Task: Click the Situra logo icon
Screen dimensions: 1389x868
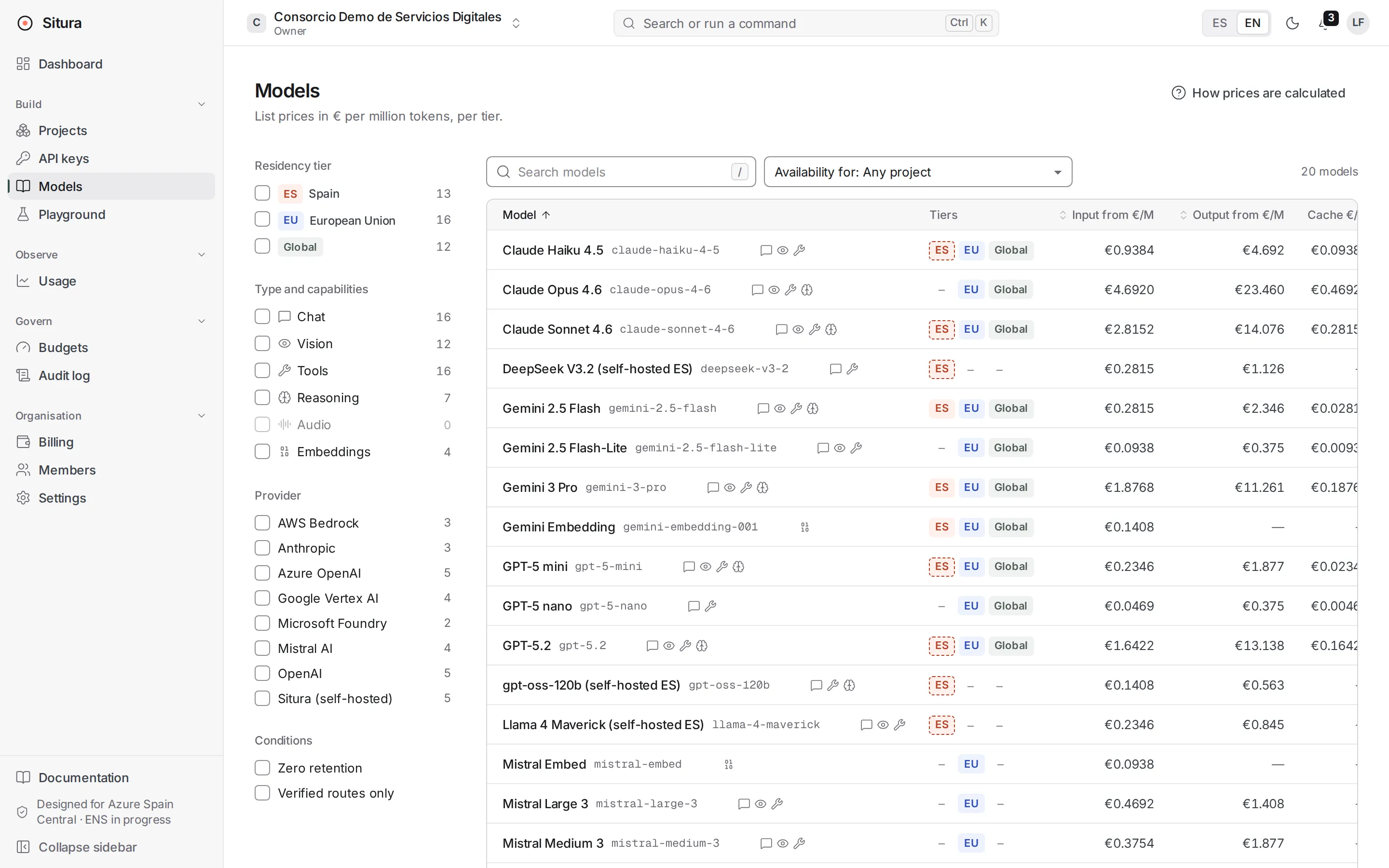Action: tap(25, 23)
